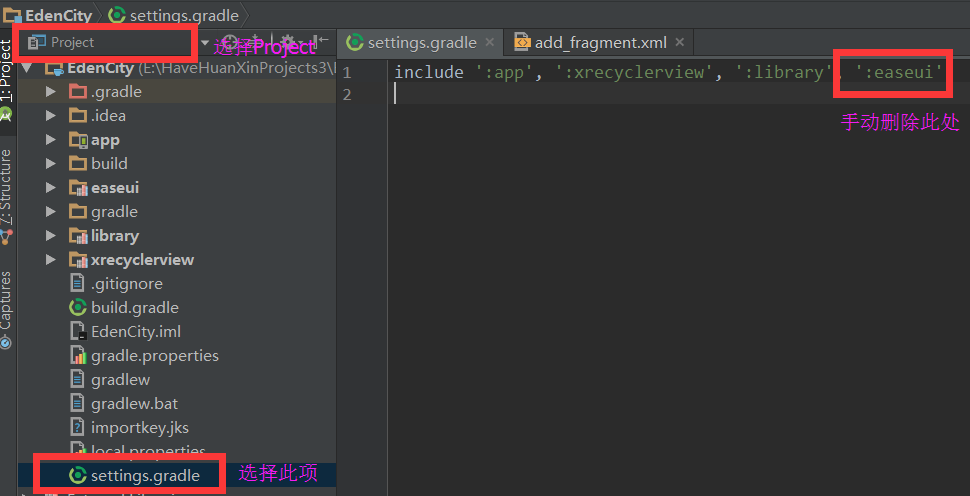This screenshot has height=496, width=970.
Task: Switch to the settings.gradle editor tab
Action: click(421, 43)
